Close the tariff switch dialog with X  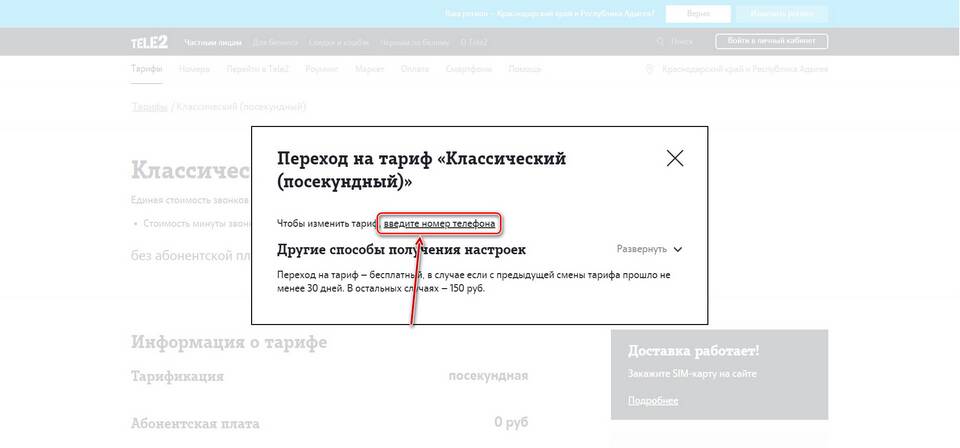(675, 158)
